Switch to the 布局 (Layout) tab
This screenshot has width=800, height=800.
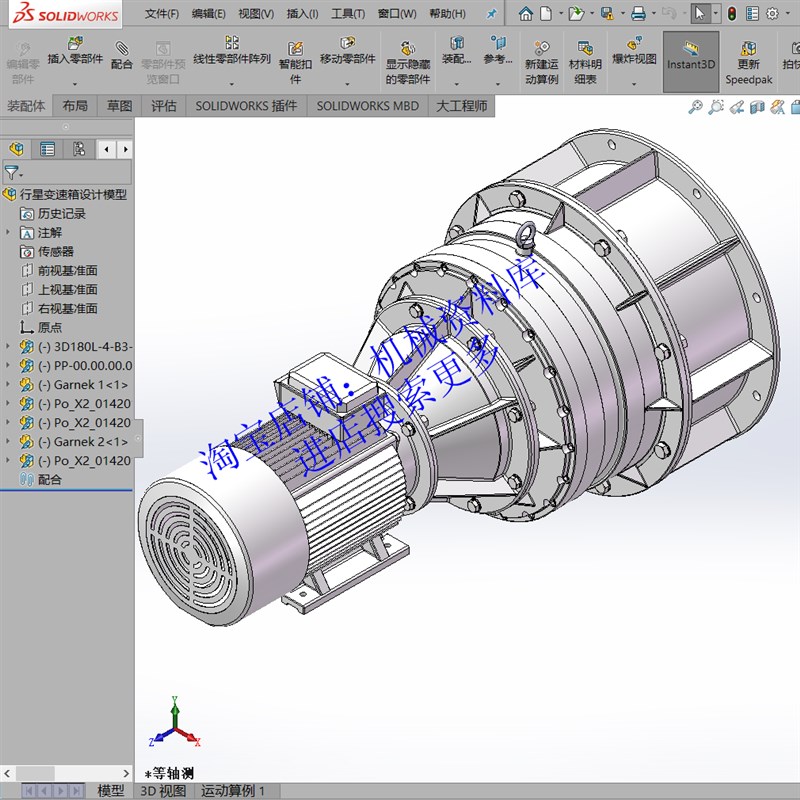pyautogui.click(x=75, y=106)
